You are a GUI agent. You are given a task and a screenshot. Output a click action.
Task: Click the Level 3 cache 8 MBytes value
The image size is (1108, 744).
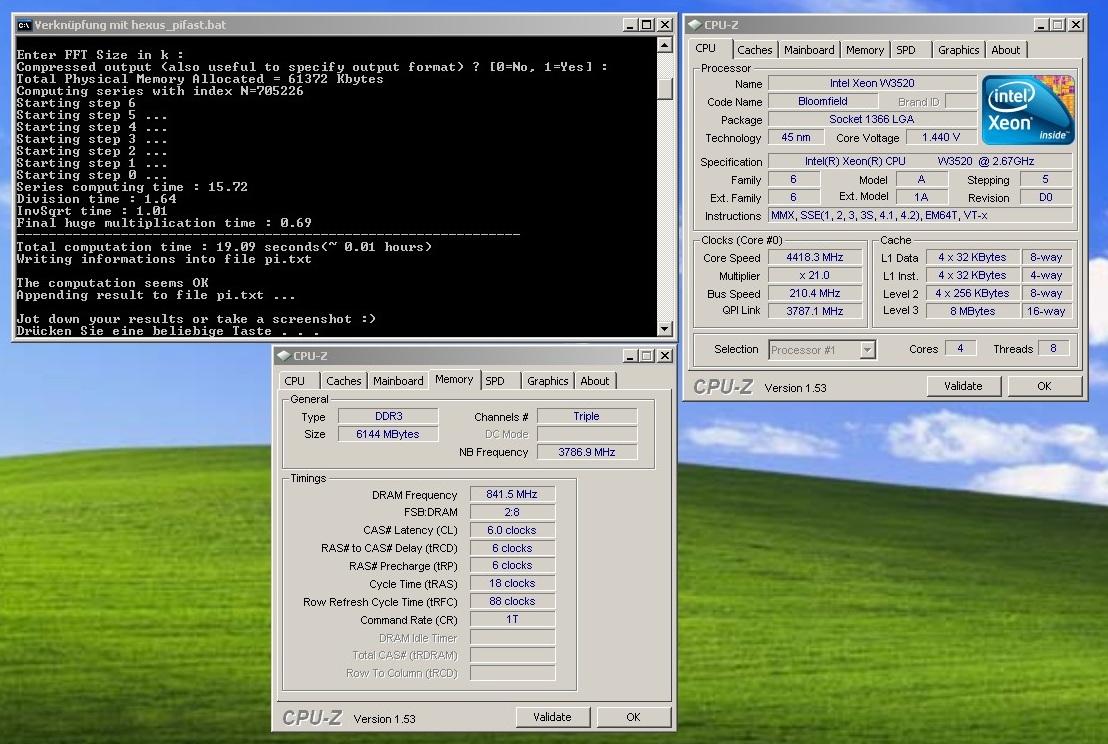[972, 311]
